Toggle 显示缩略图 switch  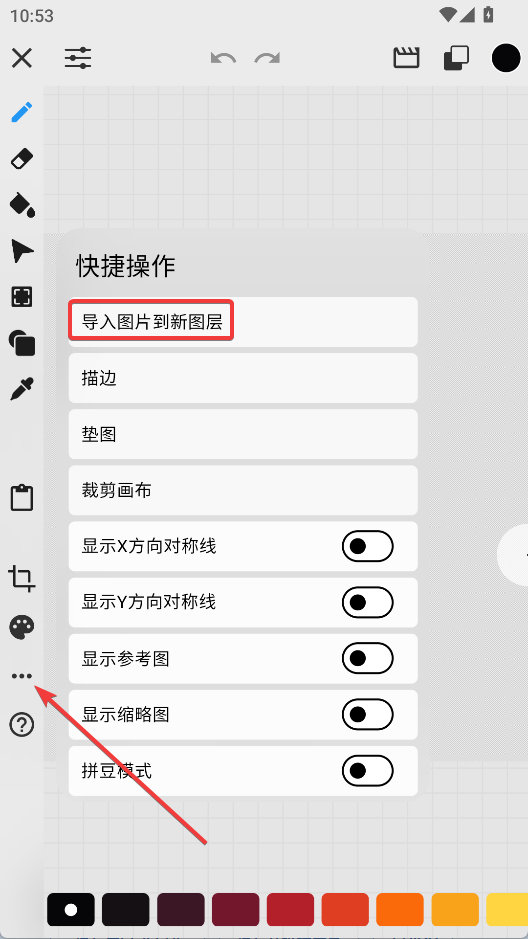[368, 714]
